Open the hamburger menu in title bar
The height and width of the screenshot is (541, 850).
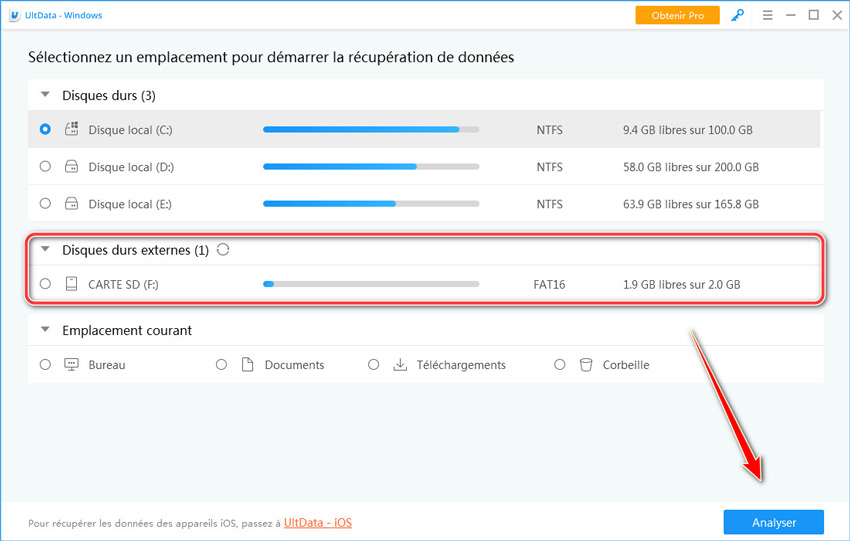click(766, 16)
